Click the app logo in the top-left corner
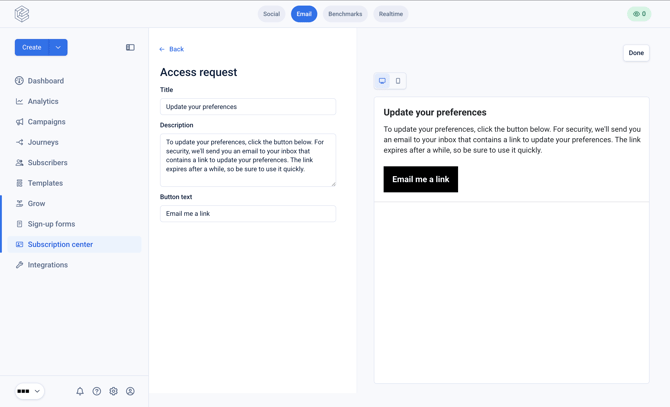 pyautogui.click(x=22, y=14)
